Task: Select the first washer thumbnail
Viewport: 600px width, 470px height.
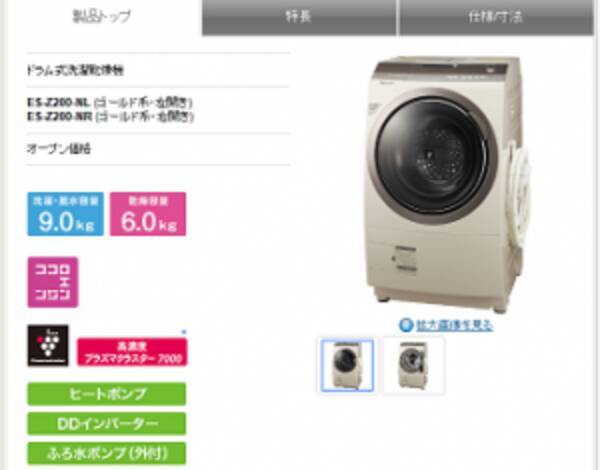Action: [347, 366]
